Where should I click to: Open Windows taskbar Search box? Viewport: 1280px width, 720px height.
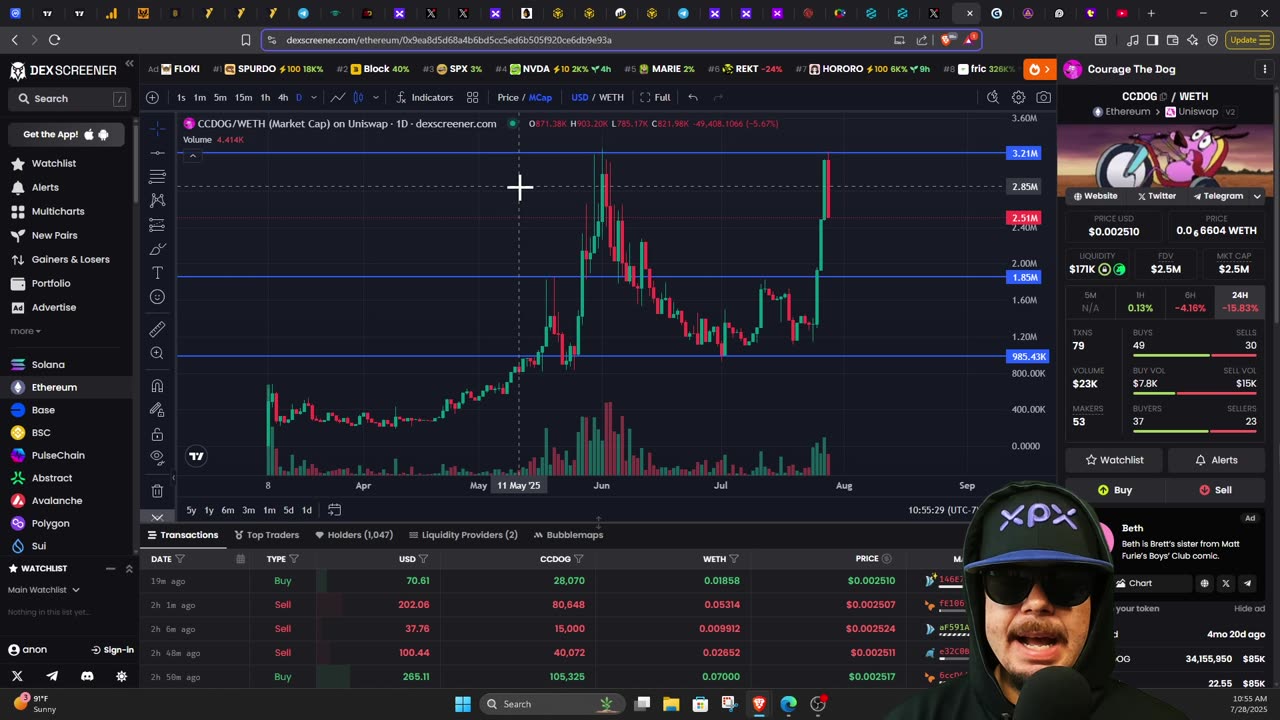pyautogui.click(x=550, y=704)
